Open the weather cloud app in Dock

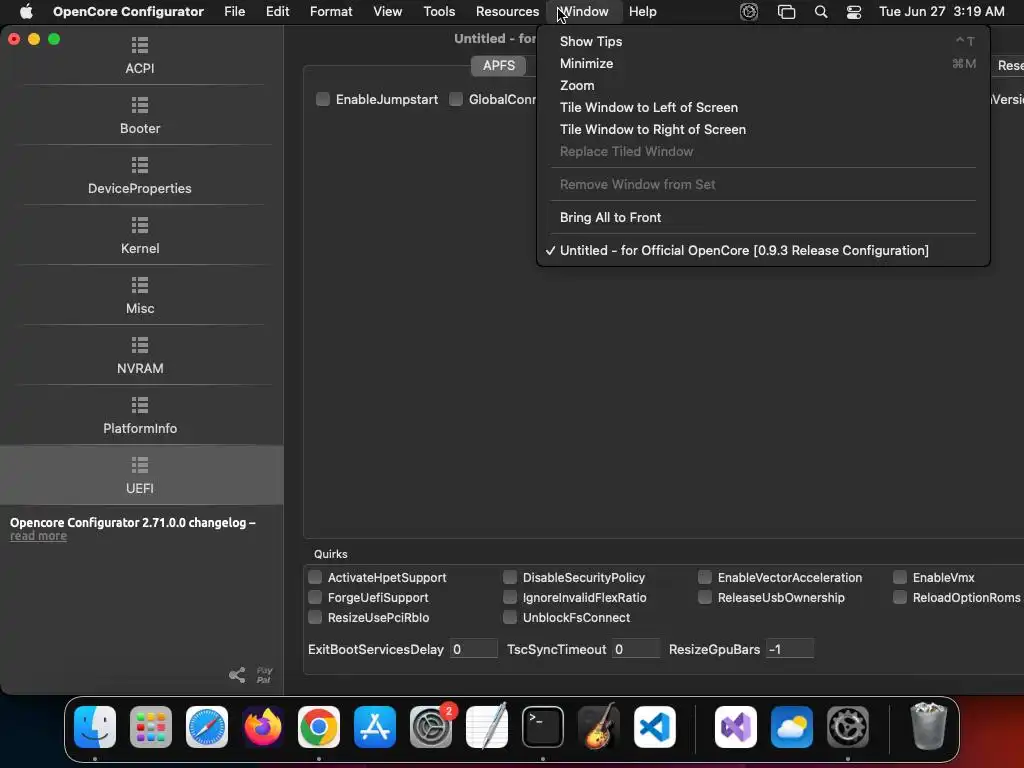792,727
